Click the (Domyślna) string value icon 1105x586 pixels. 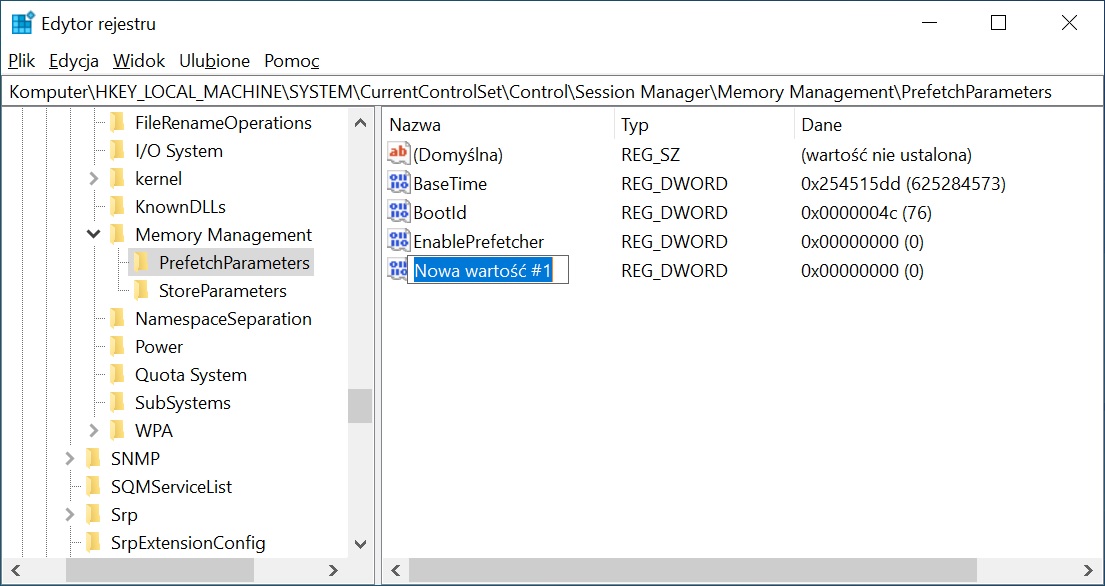click(x=398, y=154)
